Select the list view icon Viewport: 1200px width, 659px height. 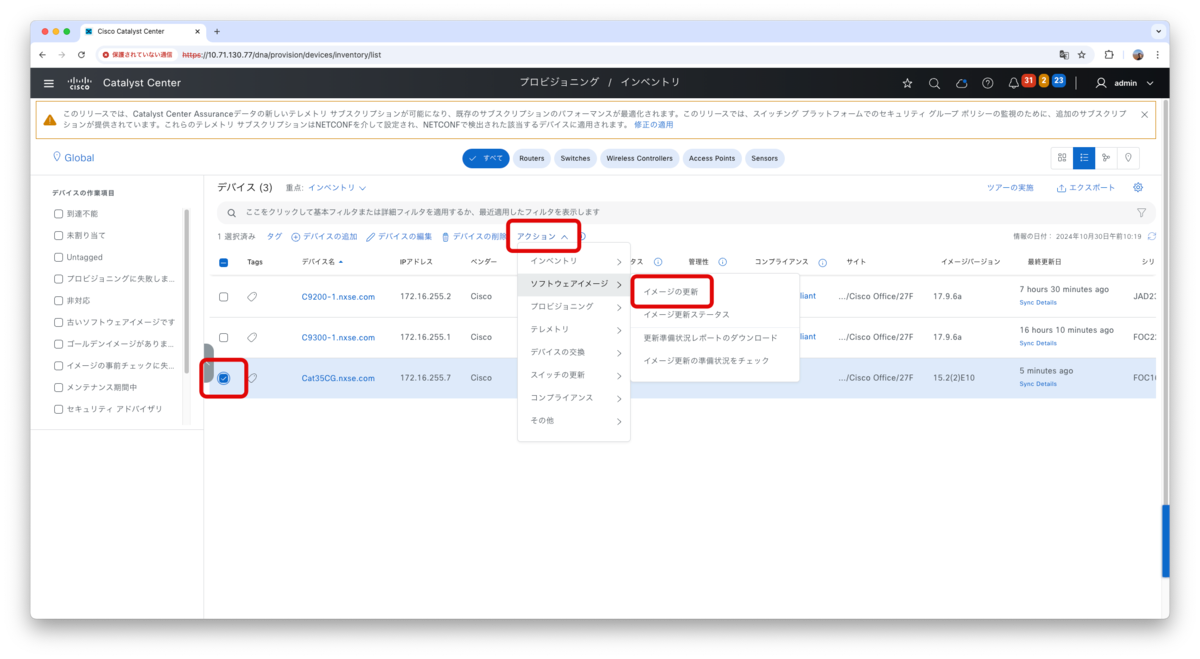click(1084, 158)
